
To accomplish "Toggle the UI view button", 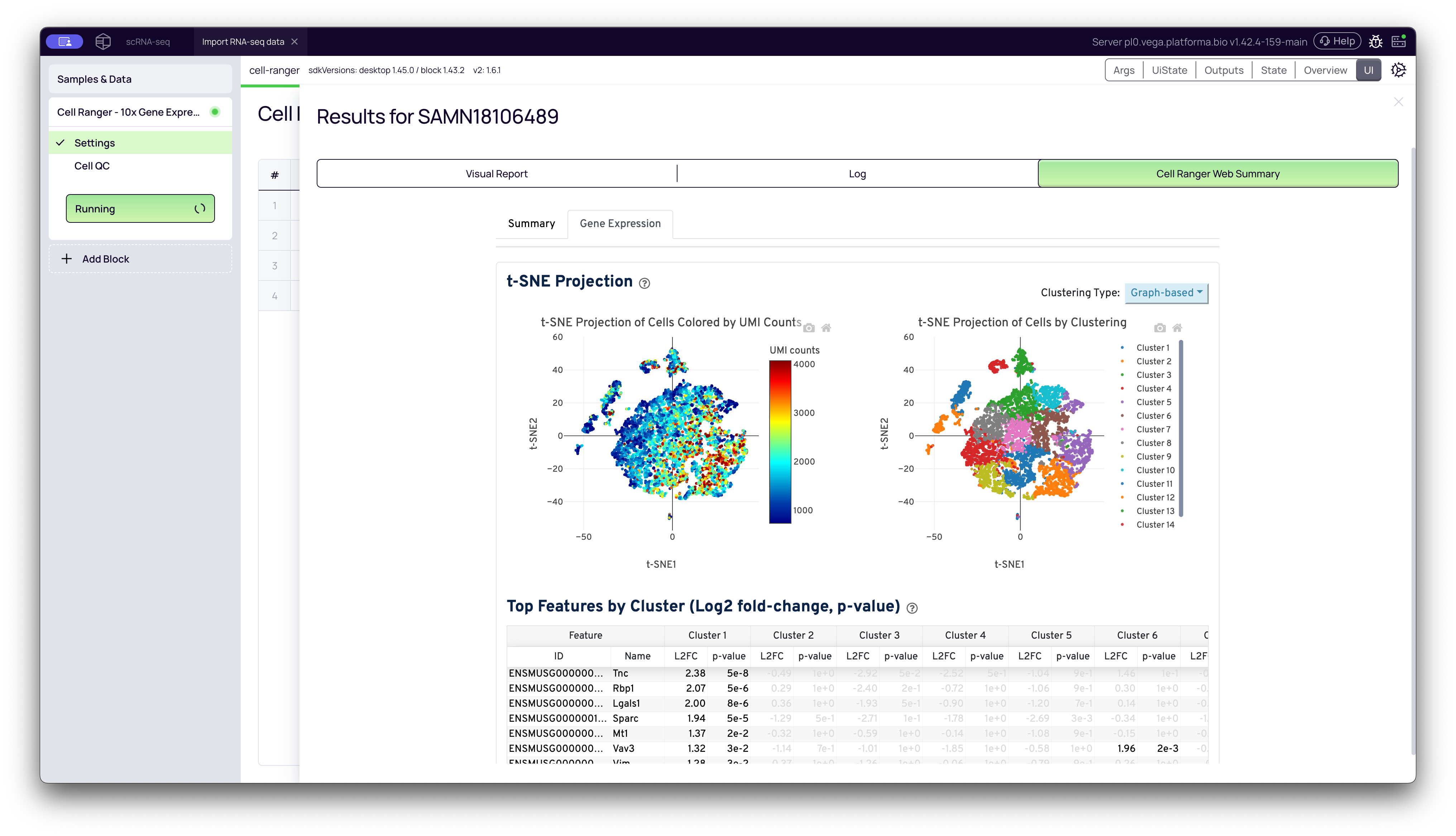I will tap(1369, 69).
